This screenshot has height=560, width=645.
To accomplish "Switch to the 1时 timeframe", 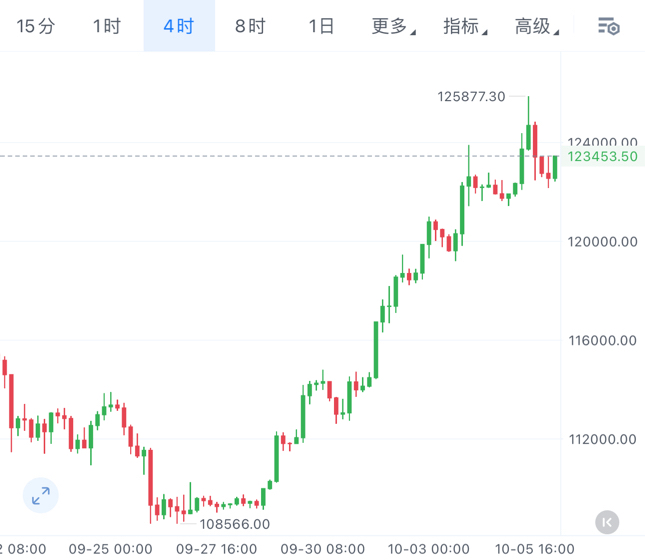I will [x=107, y=26].
